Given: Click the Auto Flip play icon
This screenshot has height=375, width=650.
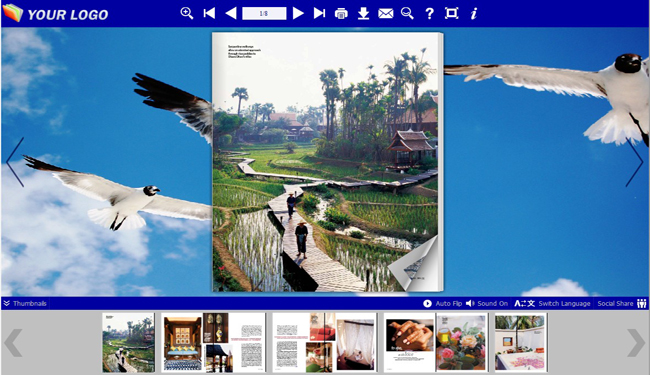Looking at the screenshot, I should click(427, 303).
